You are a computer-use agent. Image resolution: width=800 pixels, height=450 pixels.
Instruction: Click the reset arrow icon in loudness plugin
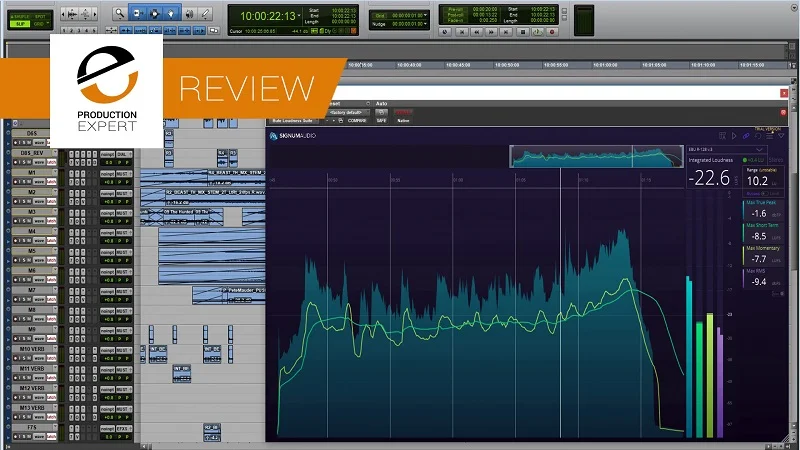tap(758, 136)
